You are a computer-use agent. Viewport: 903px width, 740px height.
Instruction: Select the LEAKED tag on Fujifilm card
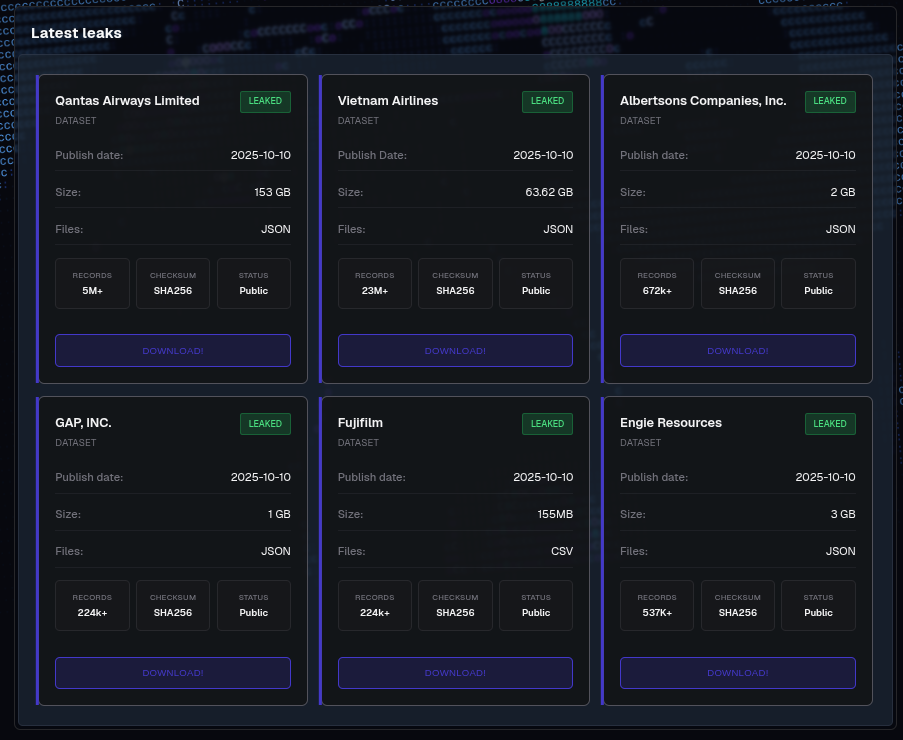pos(547,424)
